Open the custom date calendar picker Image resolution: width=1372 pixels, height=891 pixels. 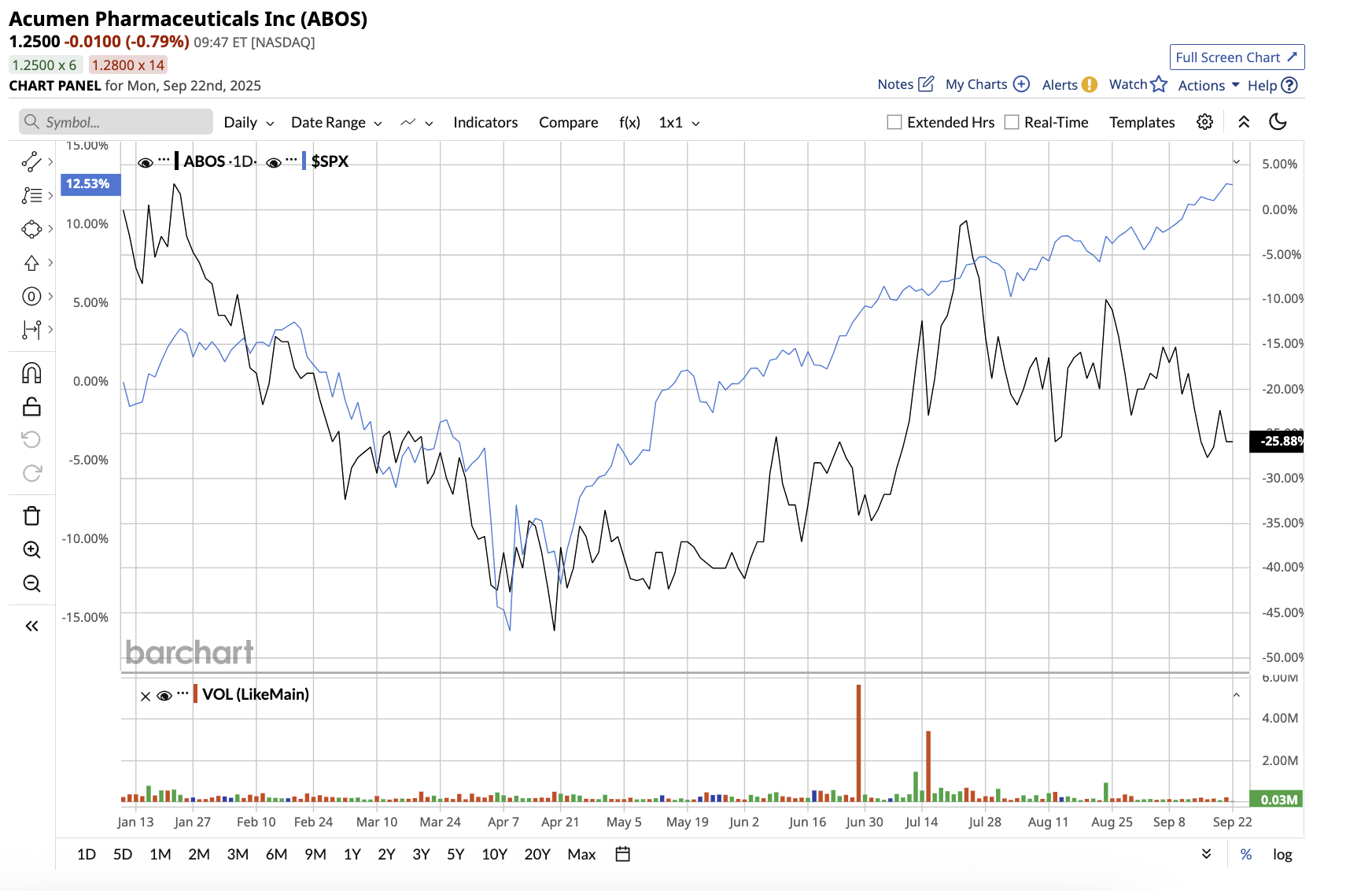(623, 854)
